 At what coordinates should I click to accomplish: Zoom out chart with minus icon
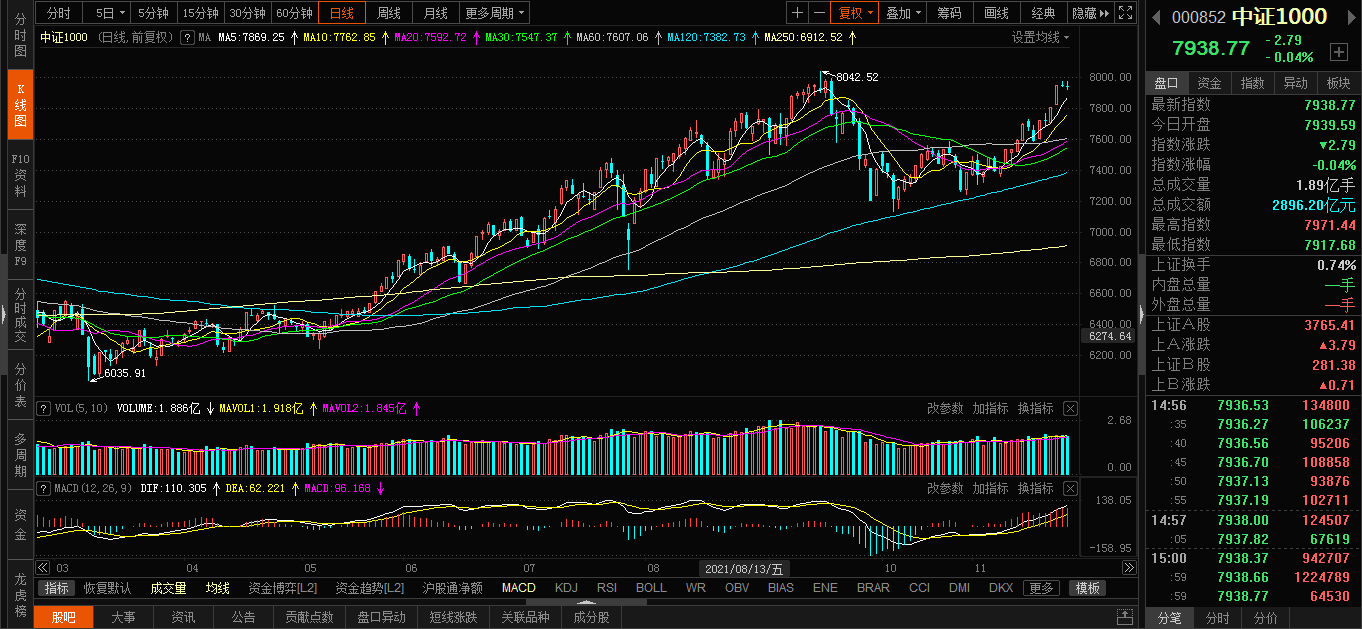point(819,13)
